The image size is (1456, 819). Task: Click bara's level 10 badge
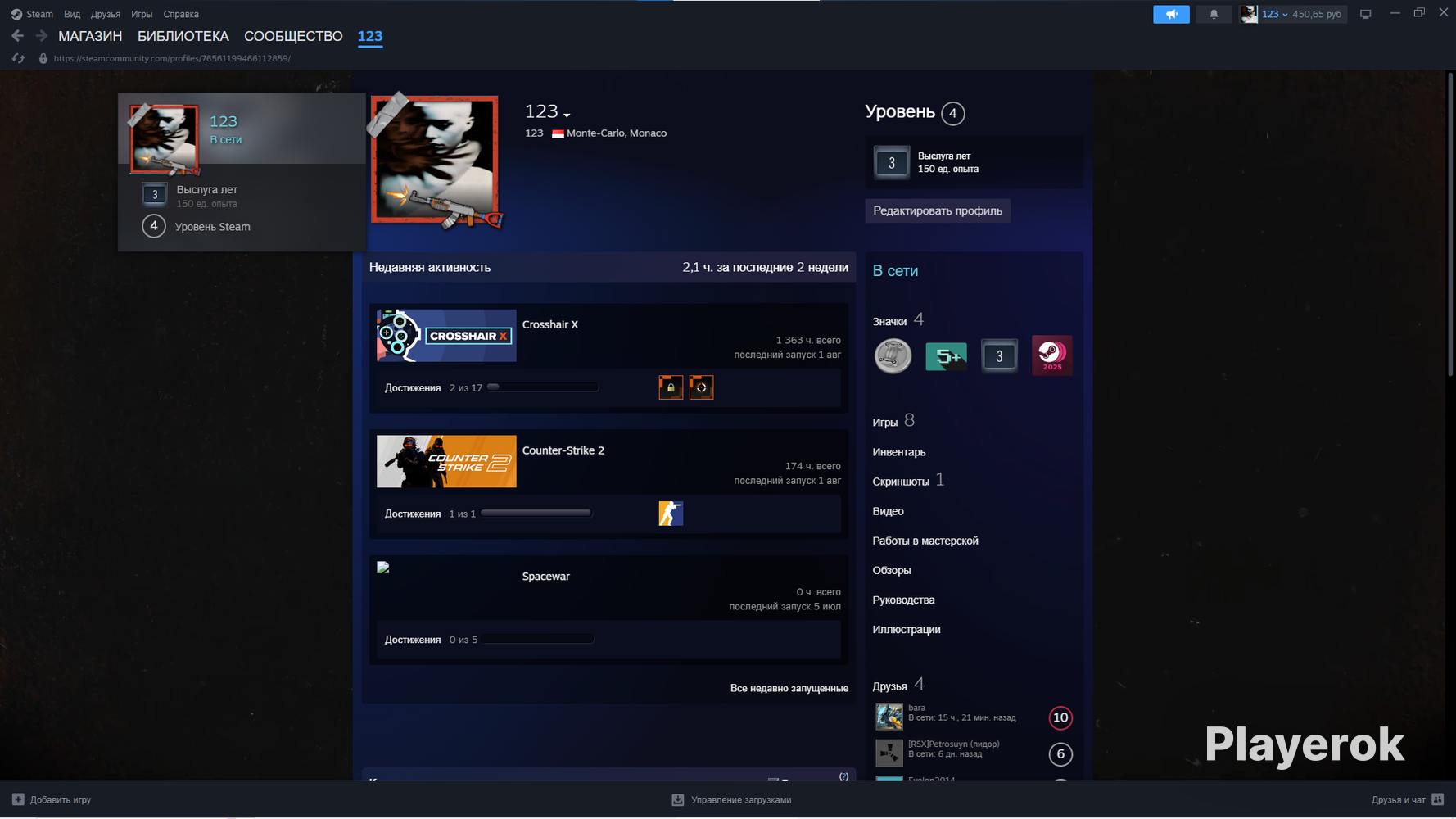(x=1060, y=717)
